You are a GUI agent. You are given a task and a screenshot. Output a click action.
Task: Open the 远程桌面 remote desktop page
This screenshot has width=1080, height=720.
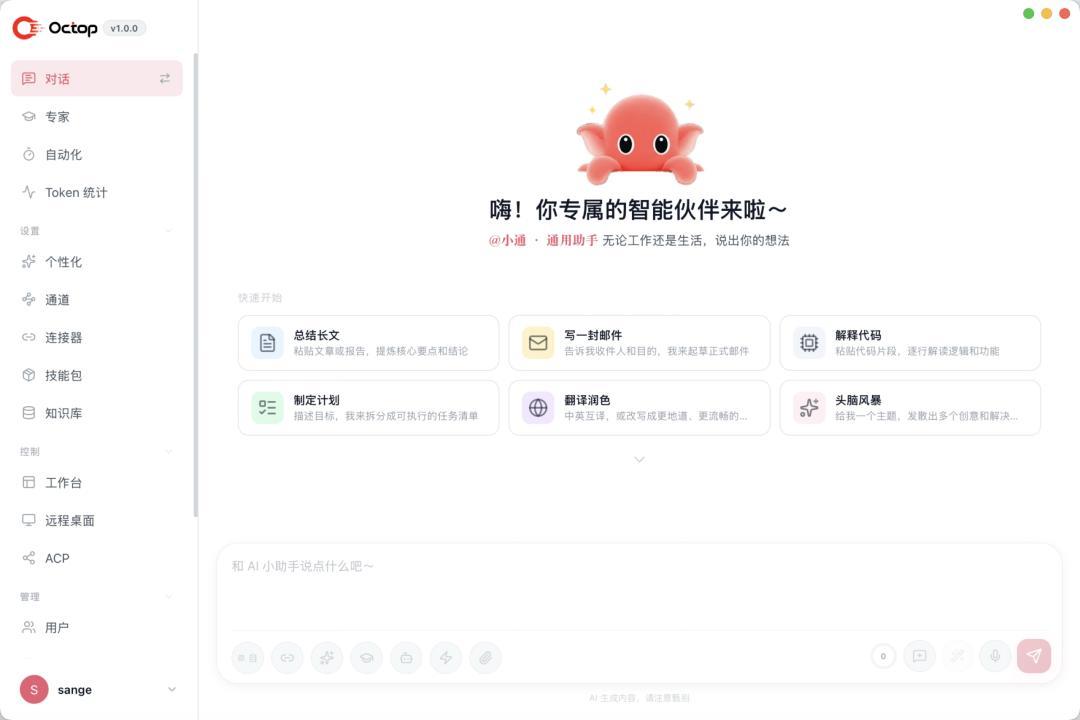pos(96,520)
